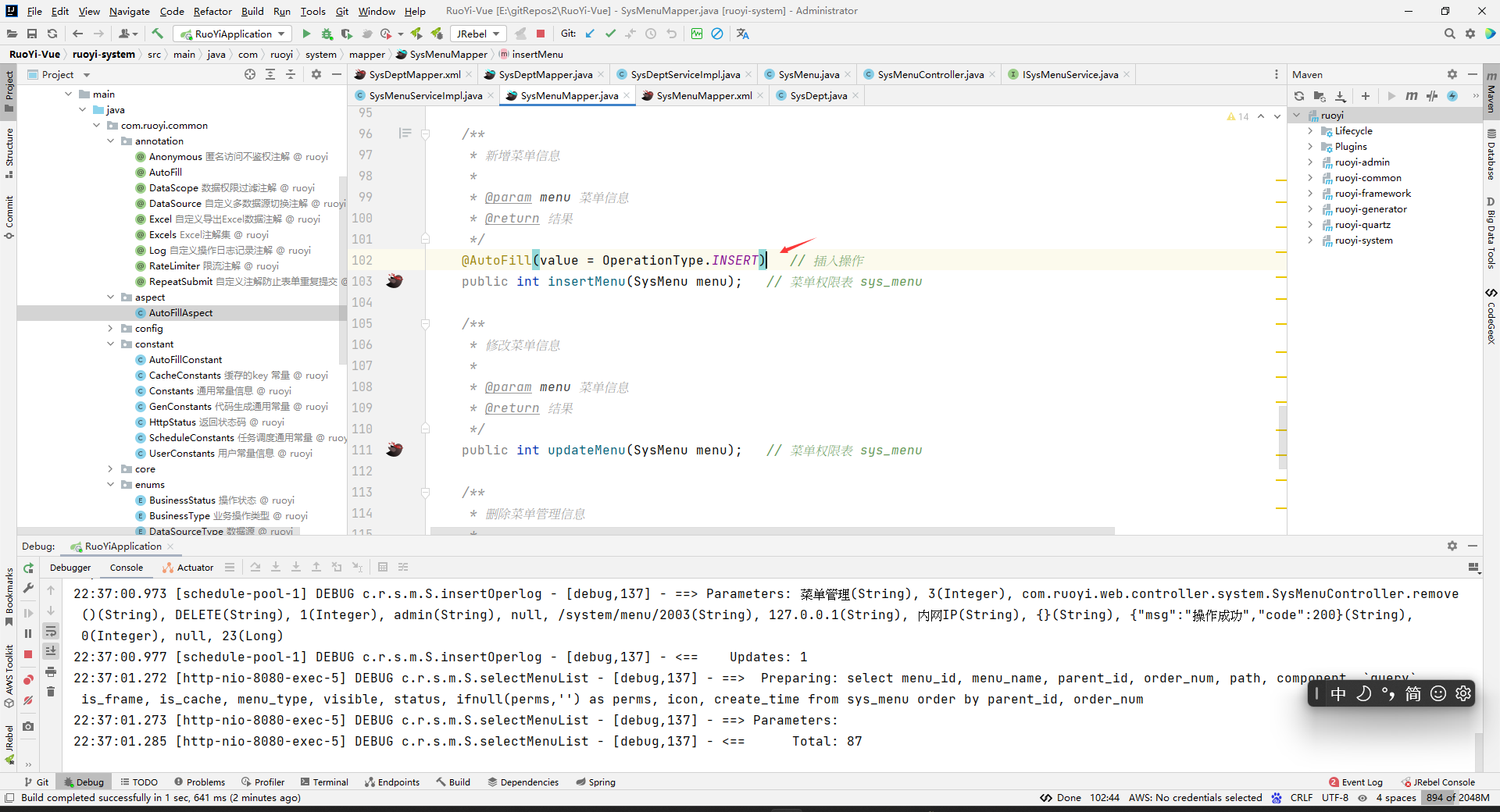The image size is (1500, 812).
Task: Toggle Chinese/English input mode on IME bar
Action: 1338,693
